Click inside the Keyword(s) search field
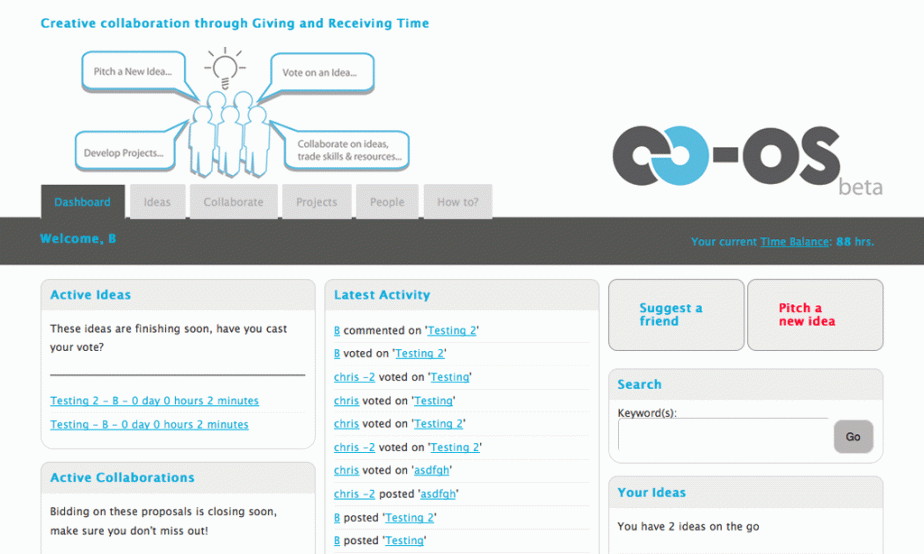Image resolution: width=924 pixels, height=554 pixels. click(x=724, y=436)
